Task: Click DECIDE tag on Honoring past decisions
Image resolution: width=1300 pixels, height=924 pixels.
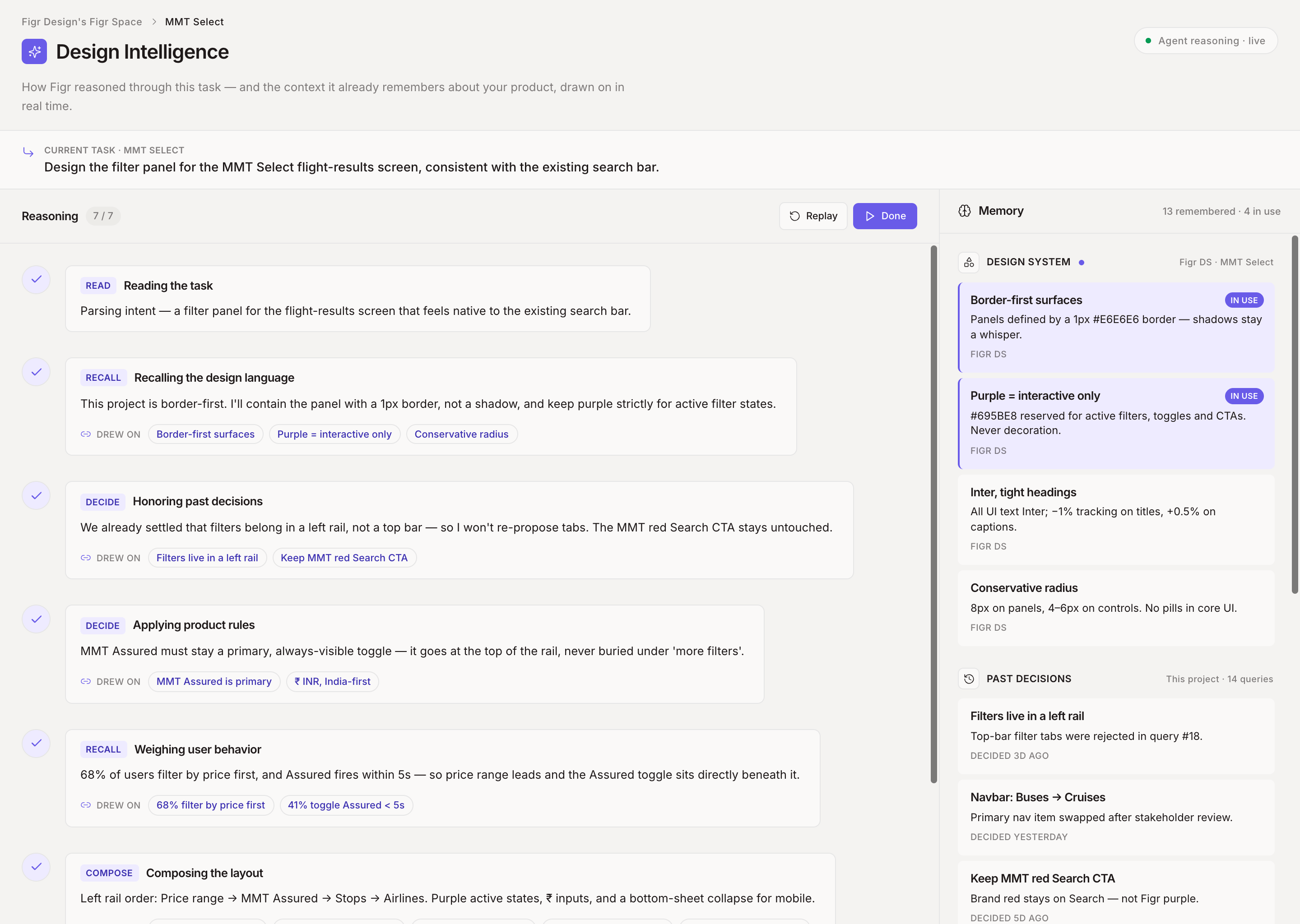Action: pyautogui.click(x=102, y=502)
